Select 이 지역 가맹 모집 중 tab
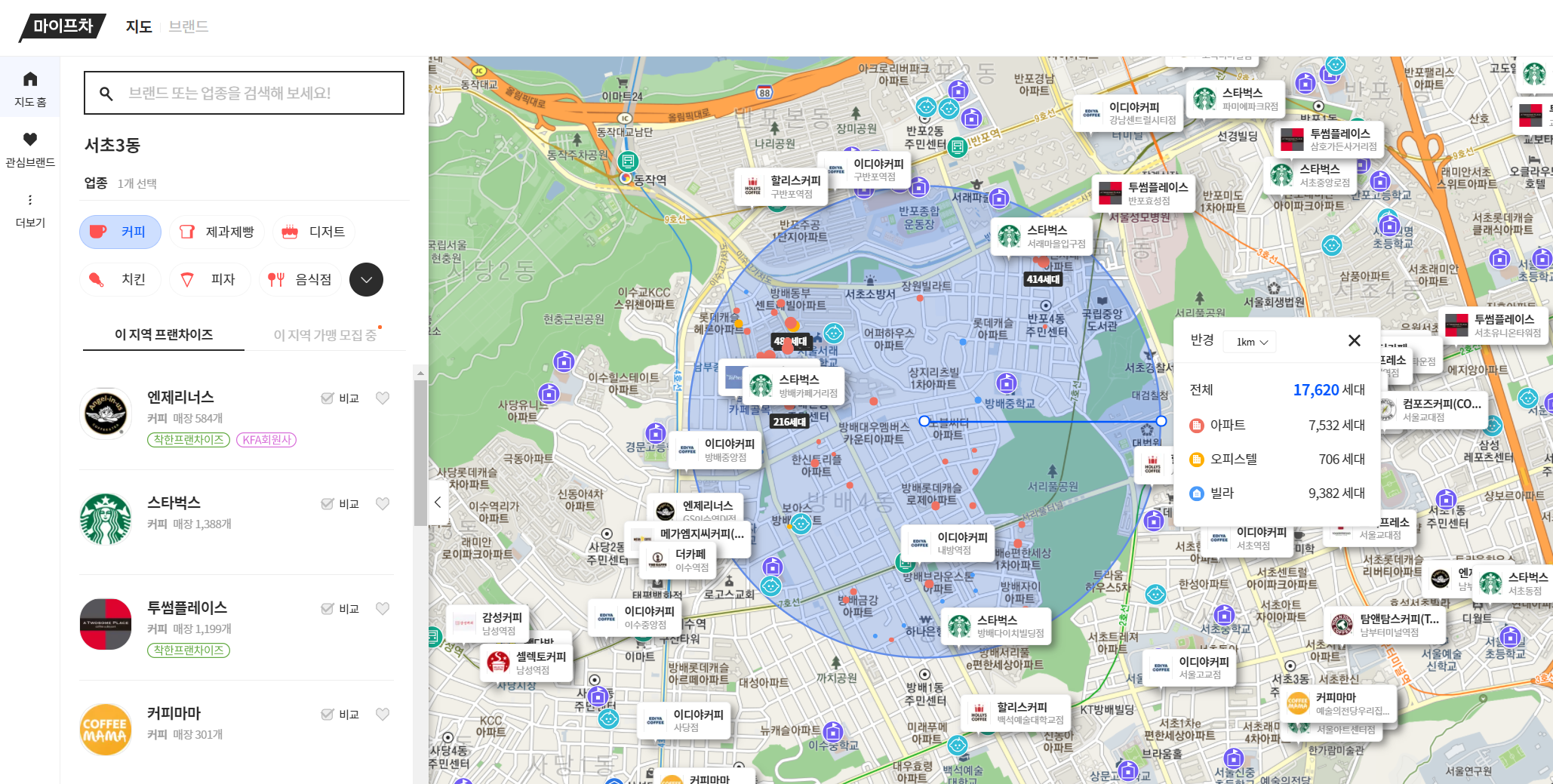 coord(325,335)
